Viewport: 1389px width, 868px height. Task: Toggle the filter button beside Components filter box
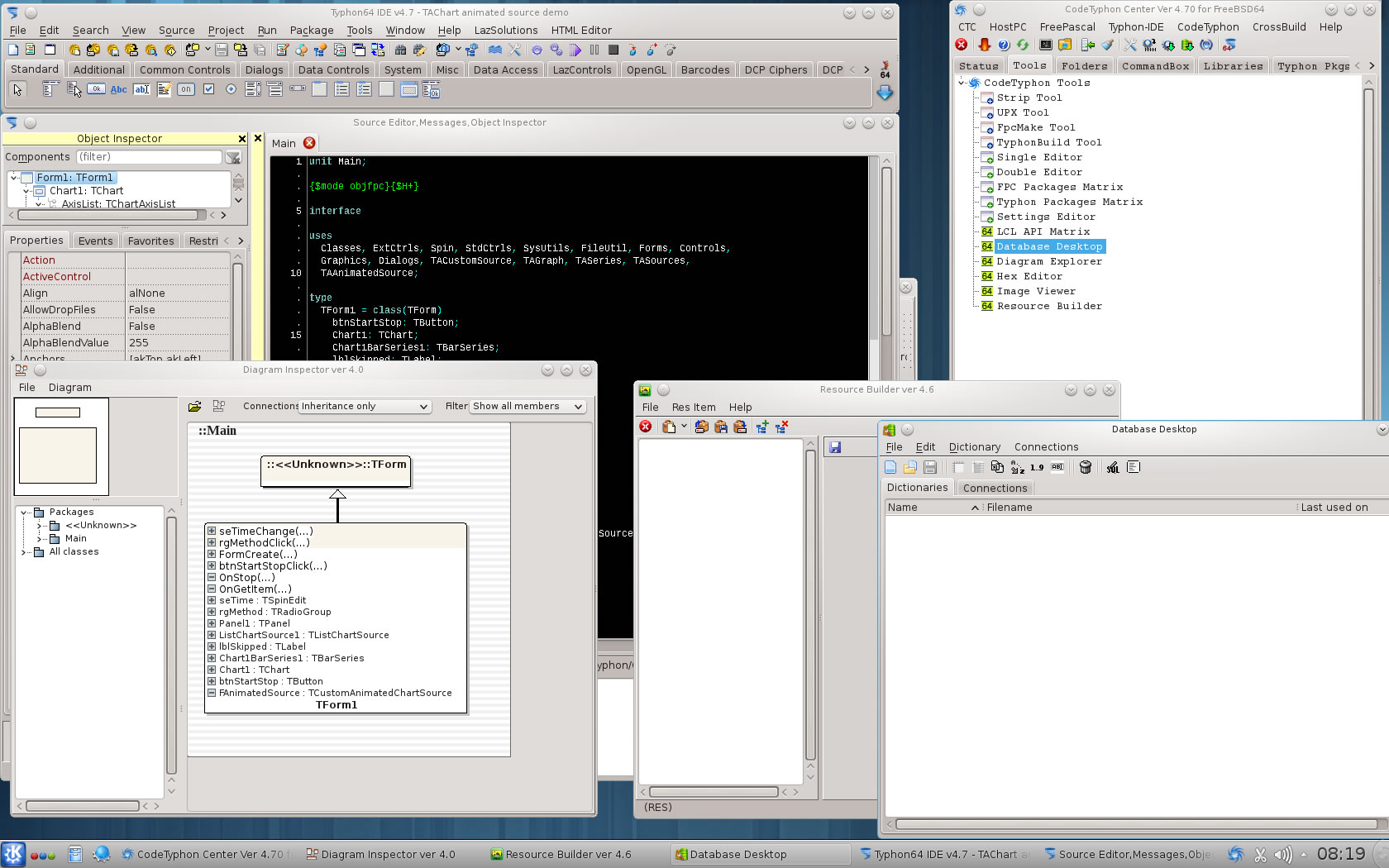click(234, 157)
